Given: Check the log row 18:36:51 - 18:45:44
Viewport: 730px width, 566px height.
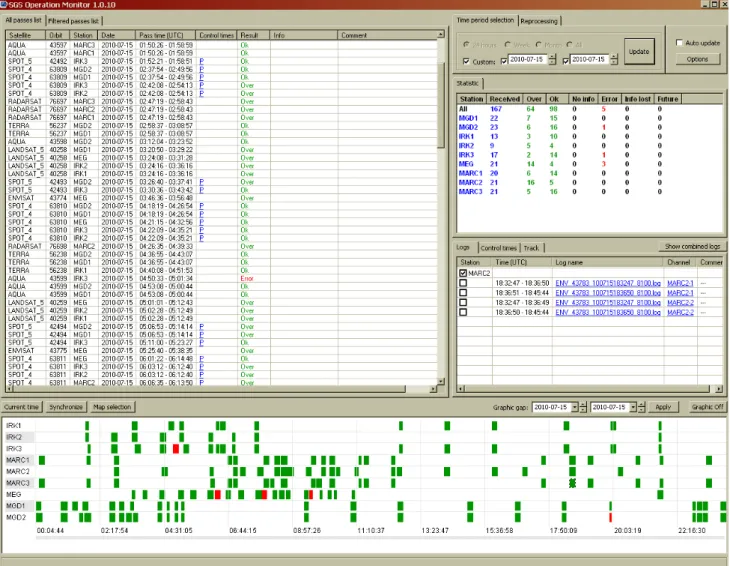Looking at the screenshot, I should point(463,293).
